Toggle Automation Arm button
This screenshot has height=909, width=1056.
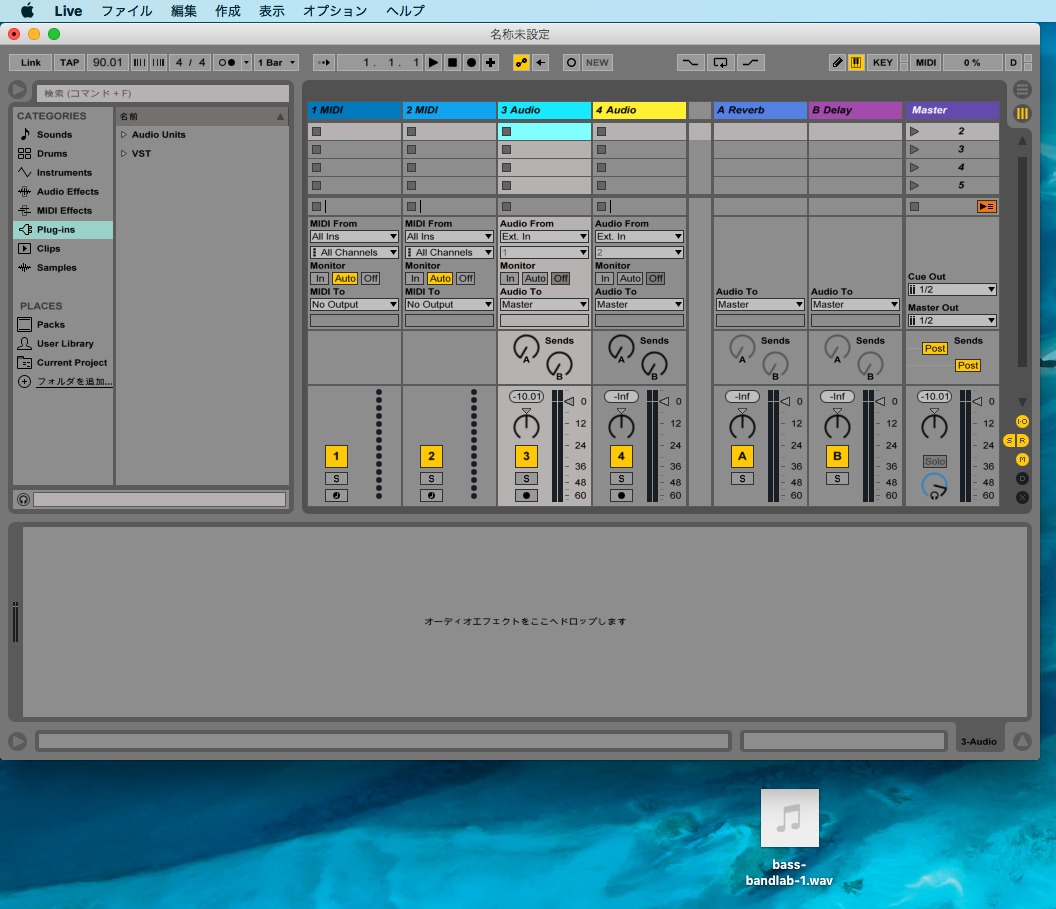click(x=521, y=63)
